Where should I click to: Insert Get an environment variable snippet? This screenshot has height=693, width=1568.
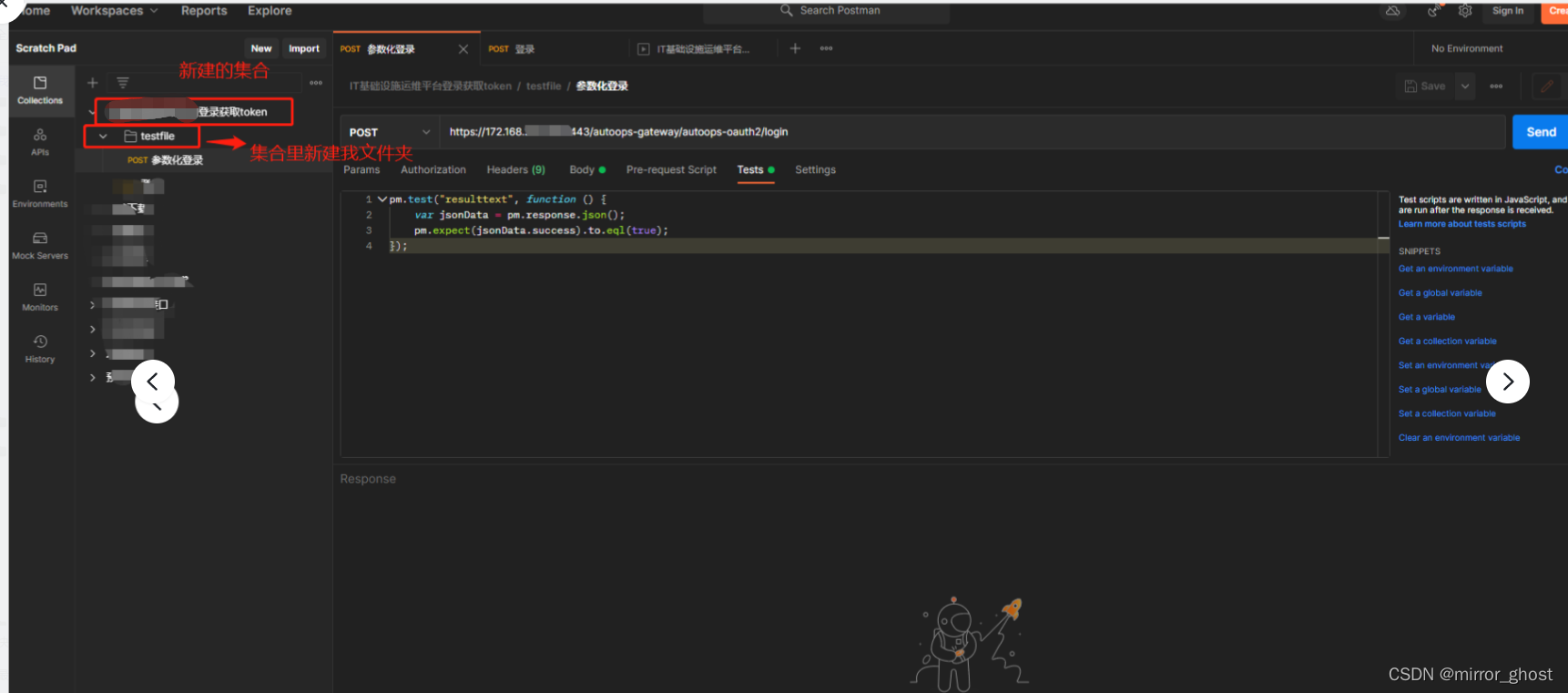click(1455, 269)
